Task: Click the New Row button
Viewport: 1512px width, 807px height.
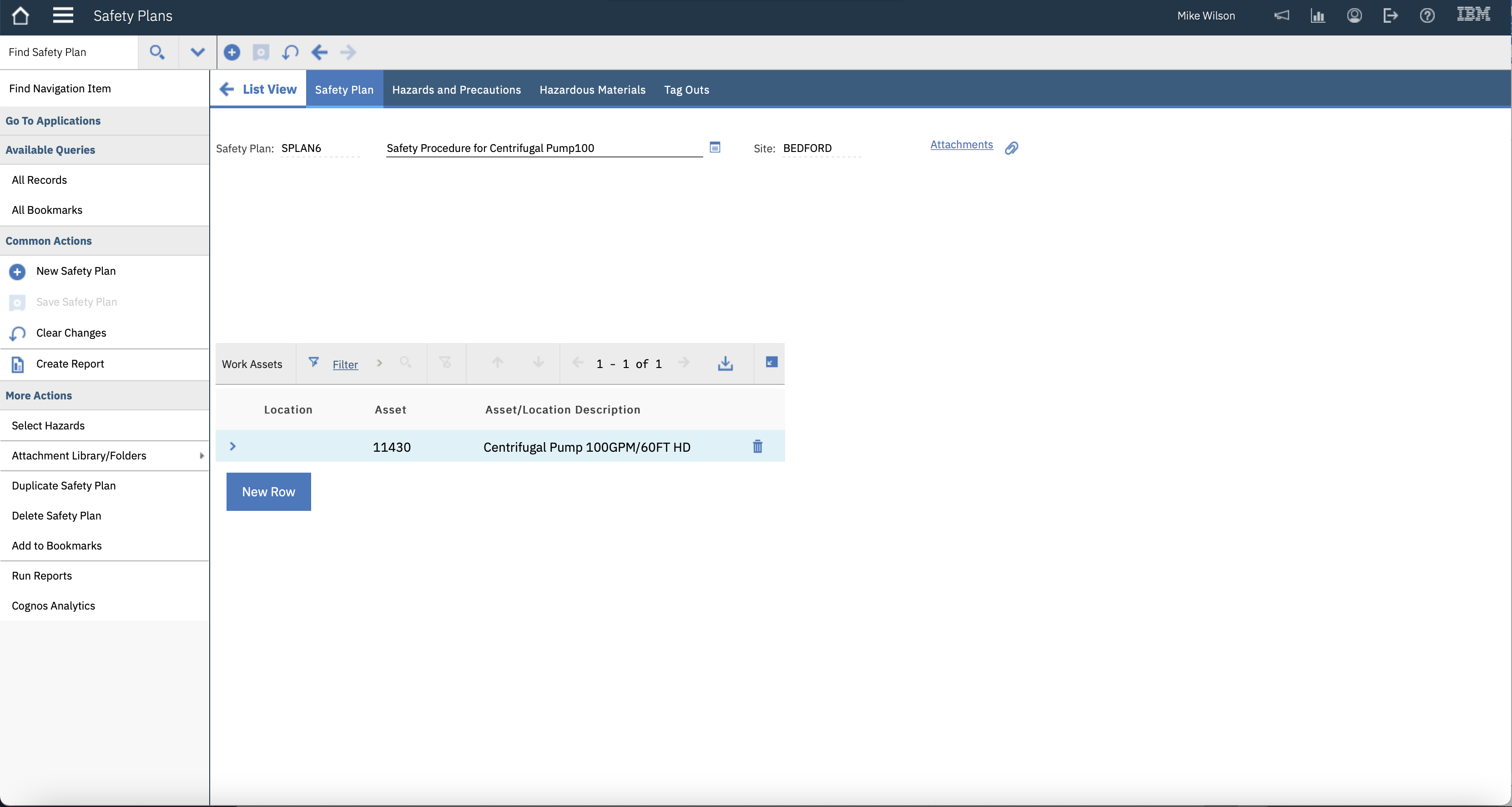Action: 268,492
